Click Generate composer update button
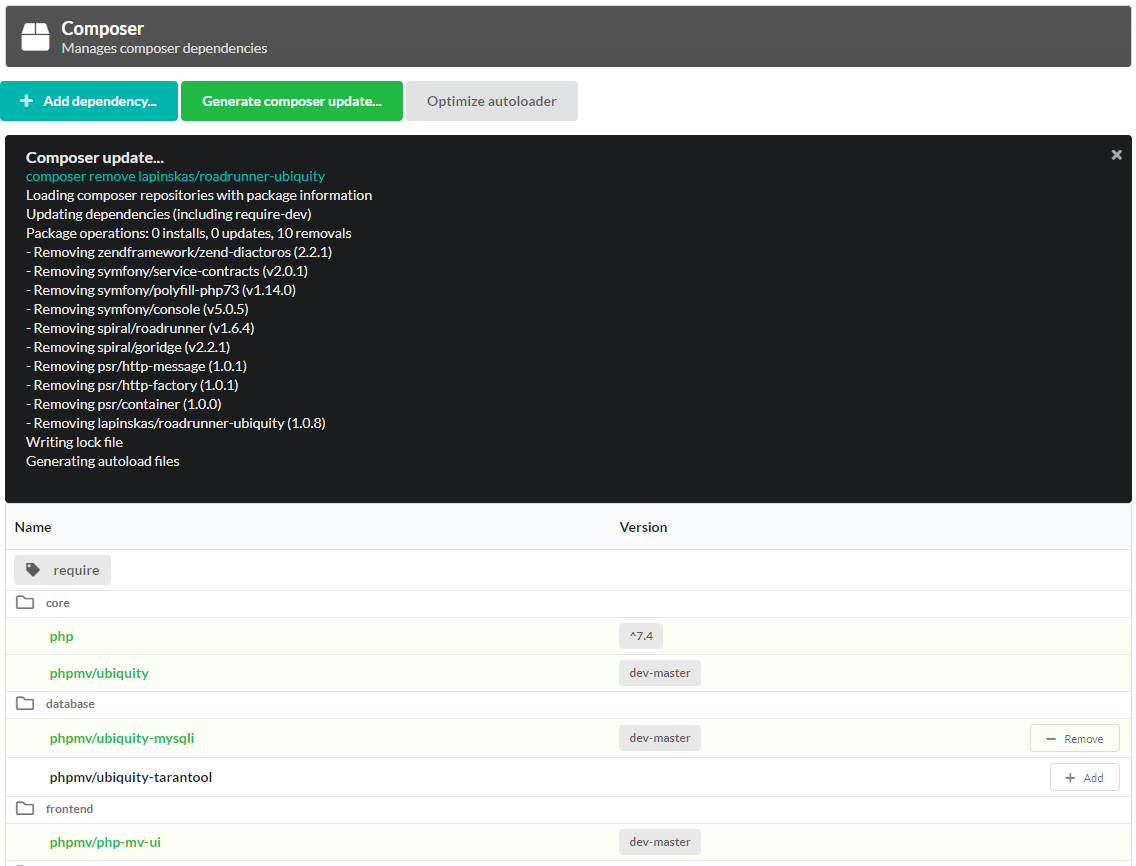 (291, 101)
